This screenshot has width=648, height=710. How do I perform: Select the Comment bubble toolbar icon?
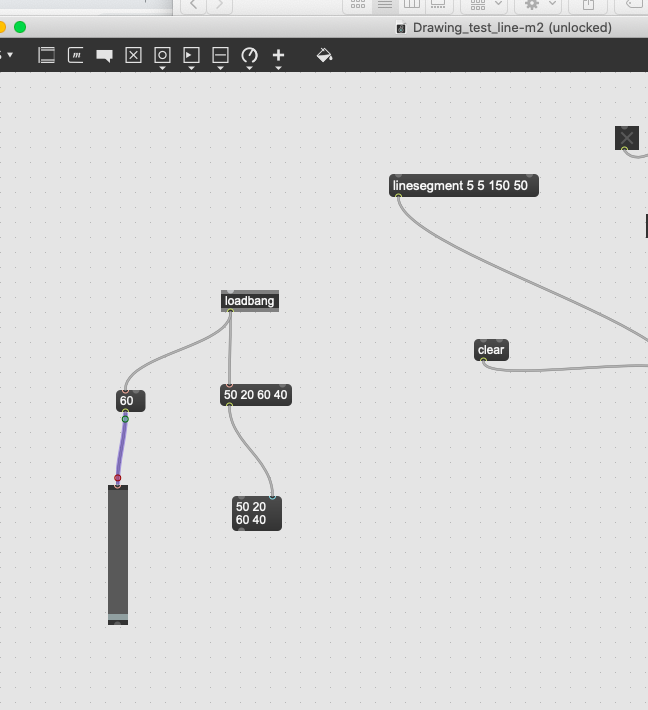(104, 56)
